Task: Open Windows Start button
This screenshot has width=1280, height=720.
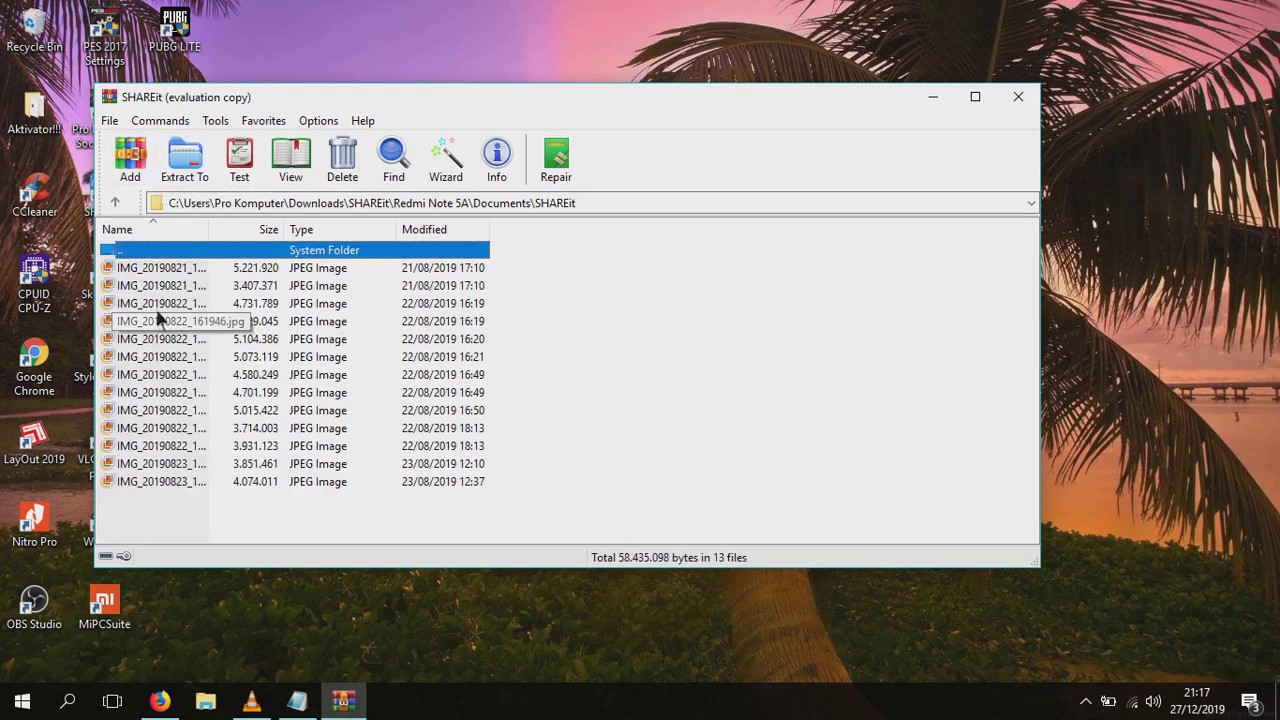Action: 22,702
